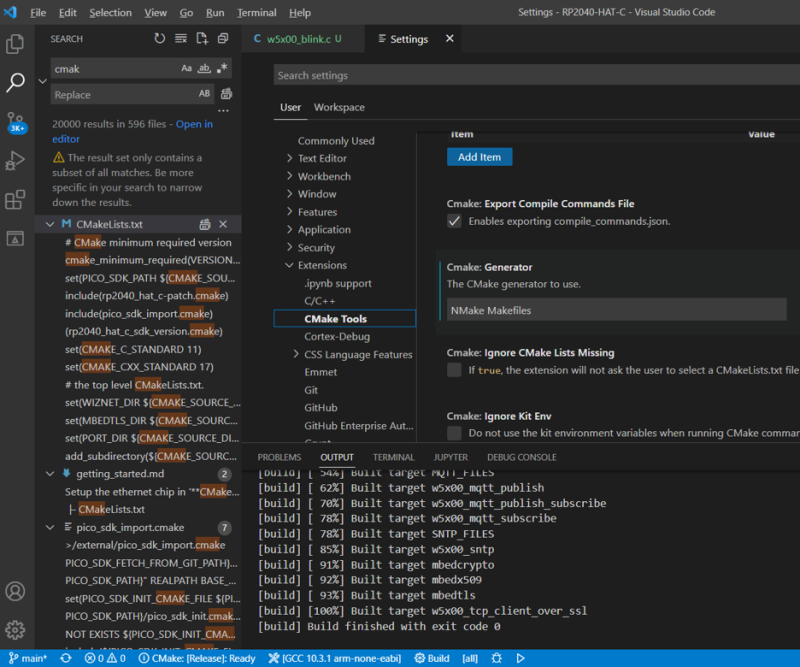The width and height of the screenshot is (800, 667).
Task: Collapse Extensions settings category
Action: pyautogui.click(x=289, y=265)
